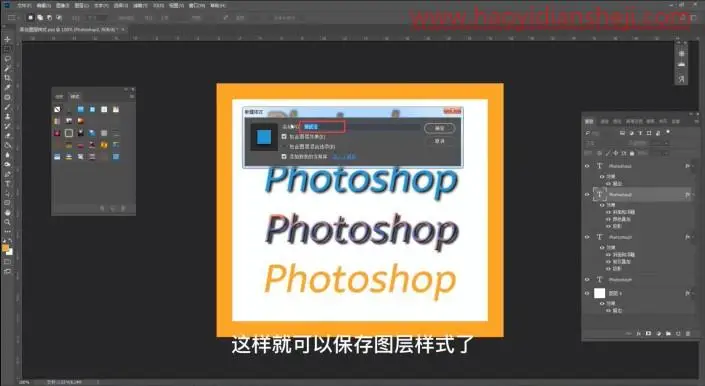Collapse effects arrow on 图层 1
This screenshot has width=705, height=386.
[x=694, y=293]
